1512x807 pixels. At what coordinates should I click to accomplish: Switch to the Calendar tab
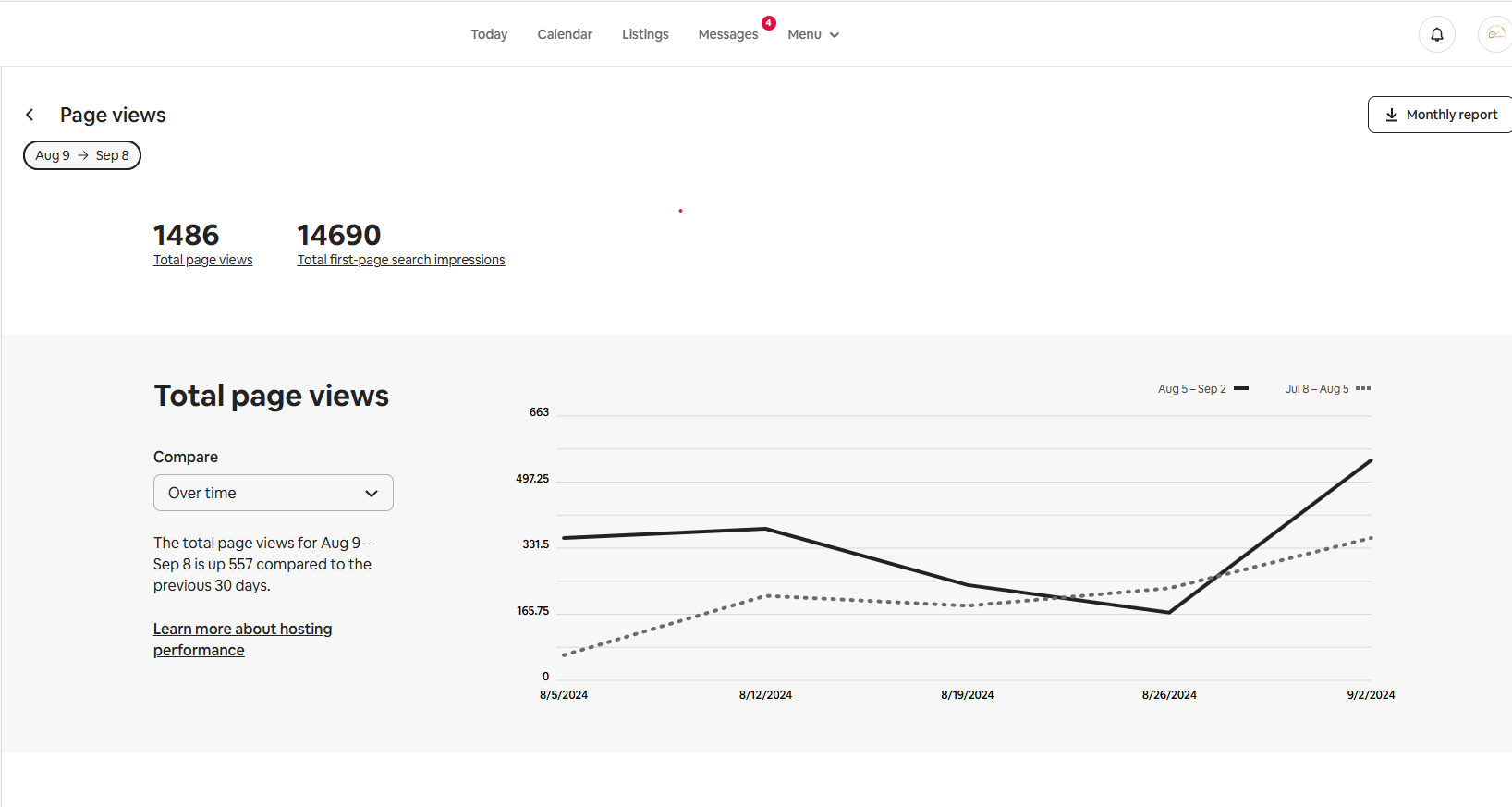[565, 34]
